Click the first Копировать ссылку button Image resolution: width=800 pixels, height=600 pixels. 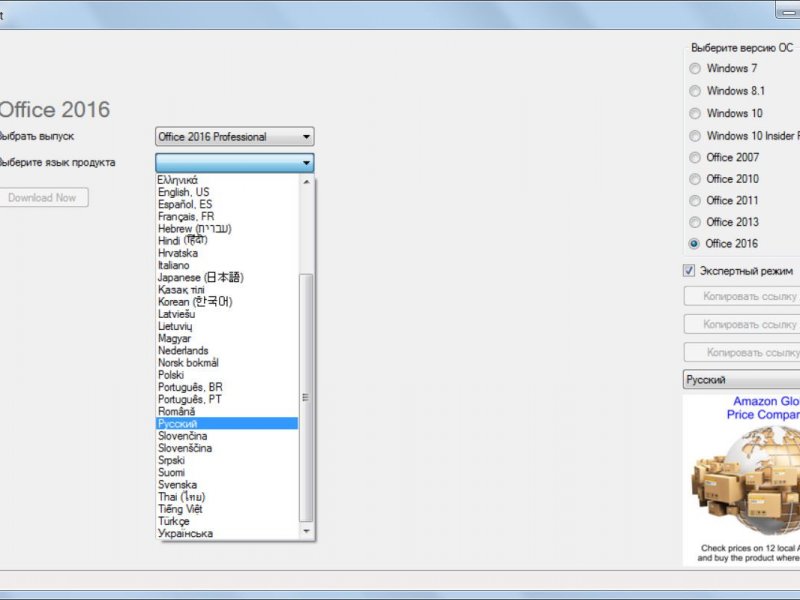click(x=742, y=296)
